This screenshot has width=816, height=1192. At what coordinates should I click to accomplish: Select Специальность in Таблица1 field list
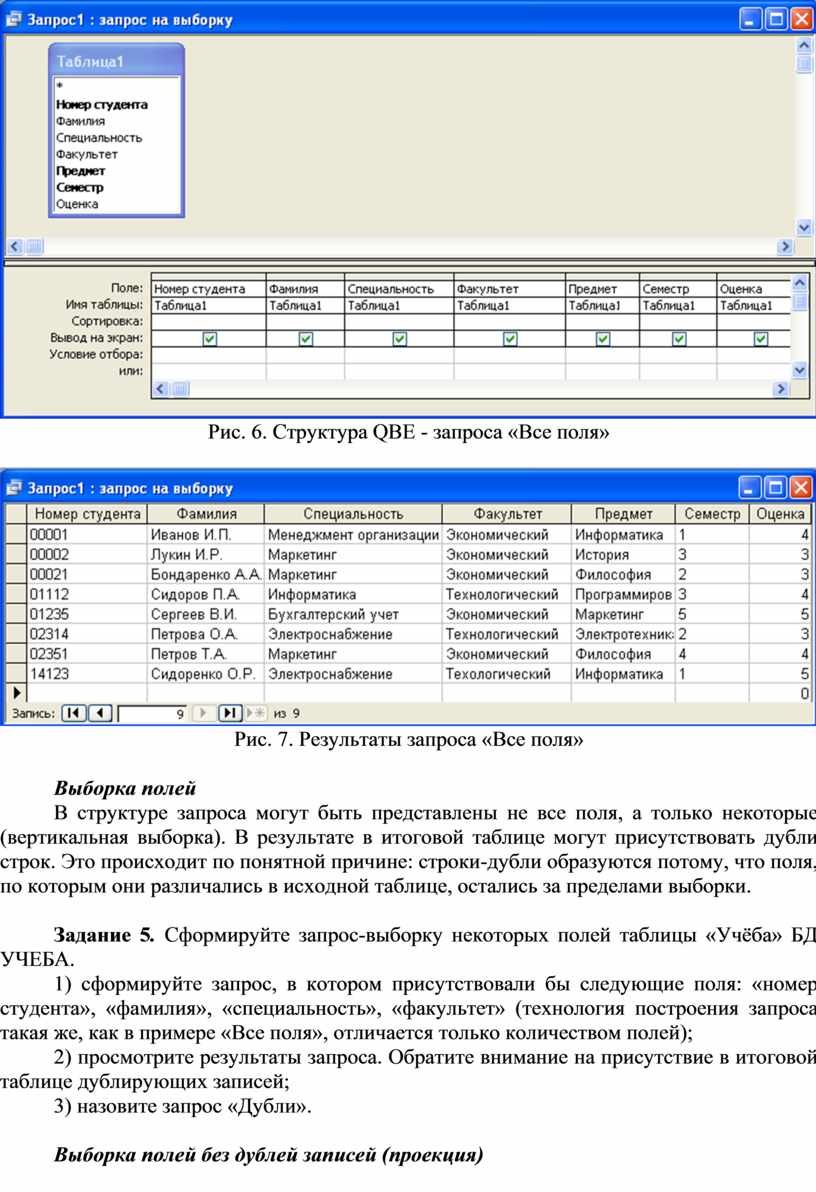pyautogui.click(x=99, y=138)
